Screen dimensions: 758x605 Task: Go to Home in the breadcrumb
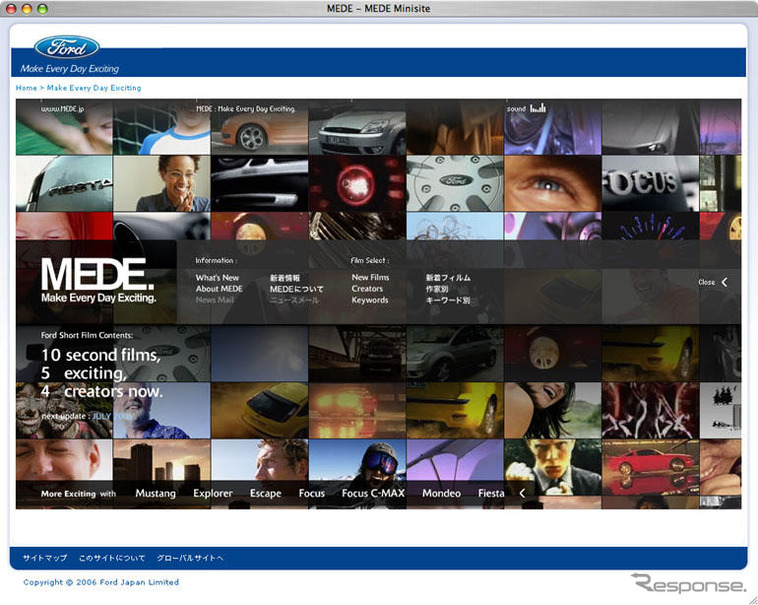(x=26, y=88)
